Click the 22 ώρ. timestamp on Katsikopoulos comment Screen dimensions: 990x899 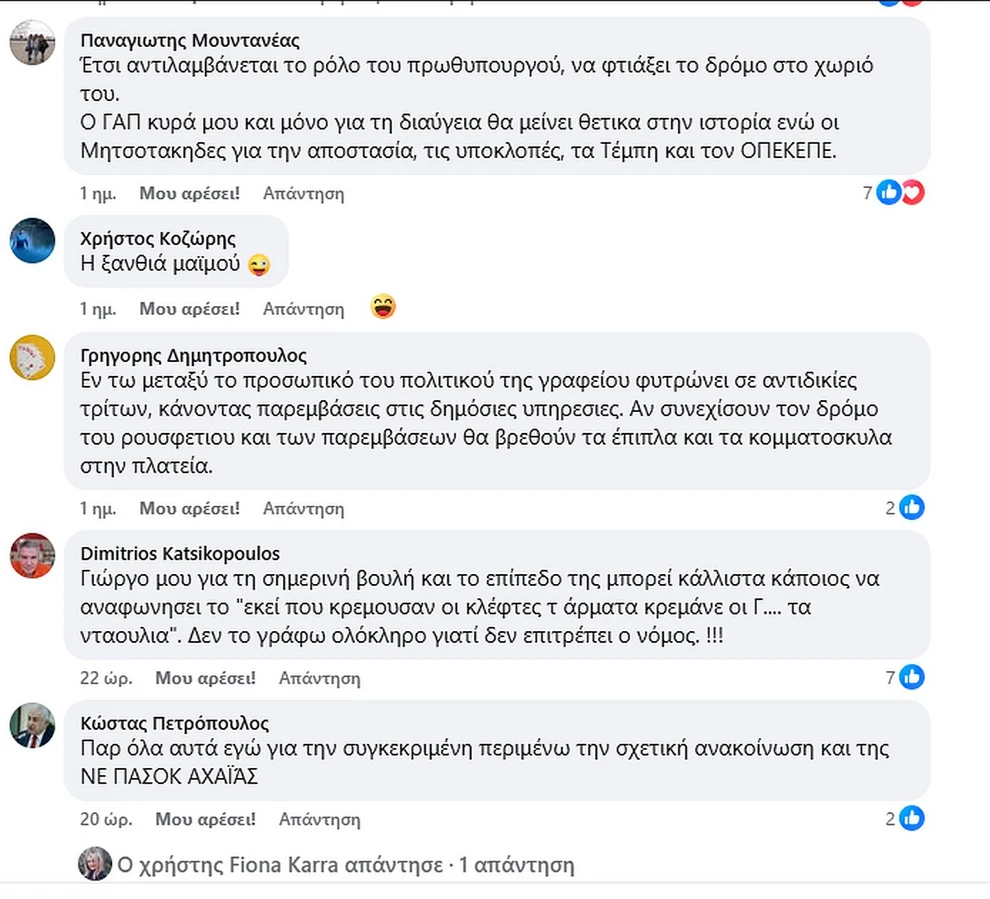(x=105, y=678)
